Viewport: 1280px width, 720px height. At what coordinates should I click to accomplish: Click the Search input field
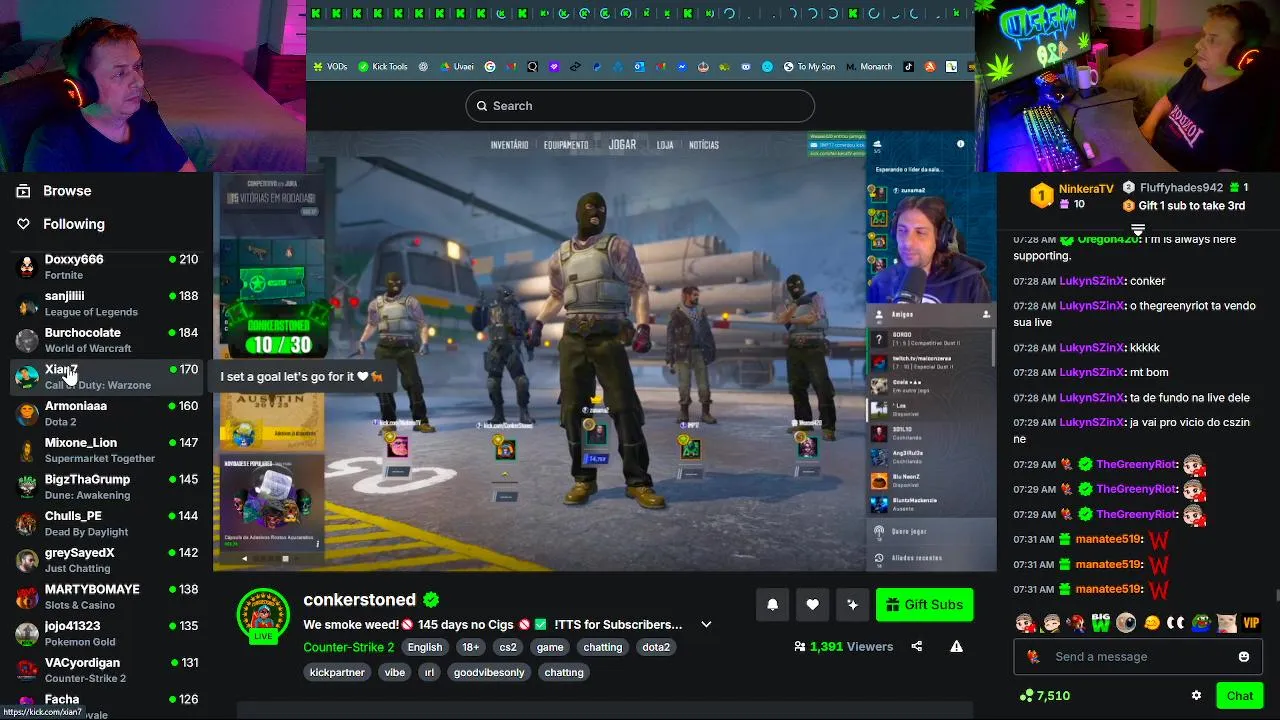click(640, 106)
